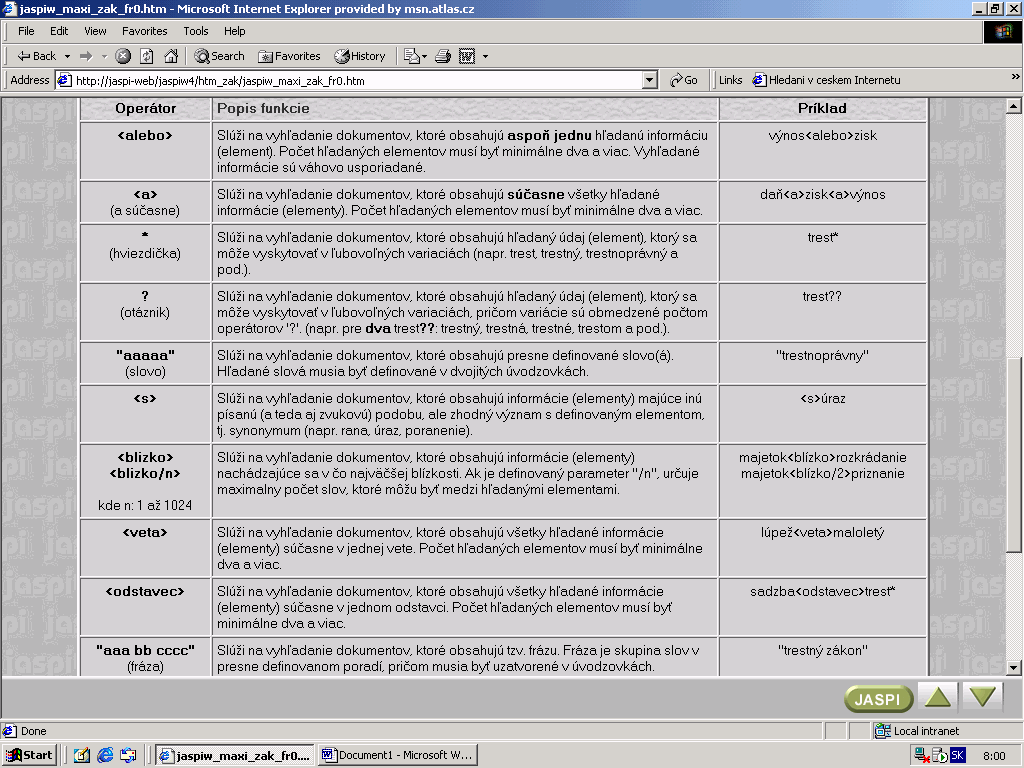The width and height of the screenshot is (1024, 768).
Task: Open the Forward button history dropdown arrow
Action: (x=104, y=57)
